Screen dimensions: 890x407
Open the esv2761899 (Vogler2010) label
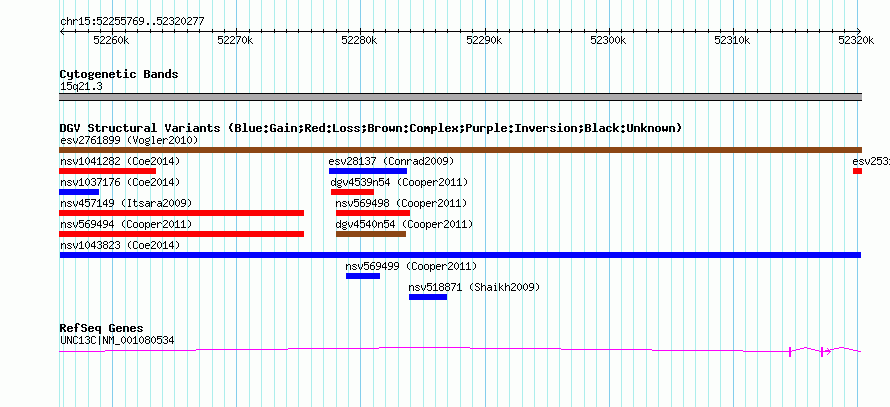click(x=129, y=140)
